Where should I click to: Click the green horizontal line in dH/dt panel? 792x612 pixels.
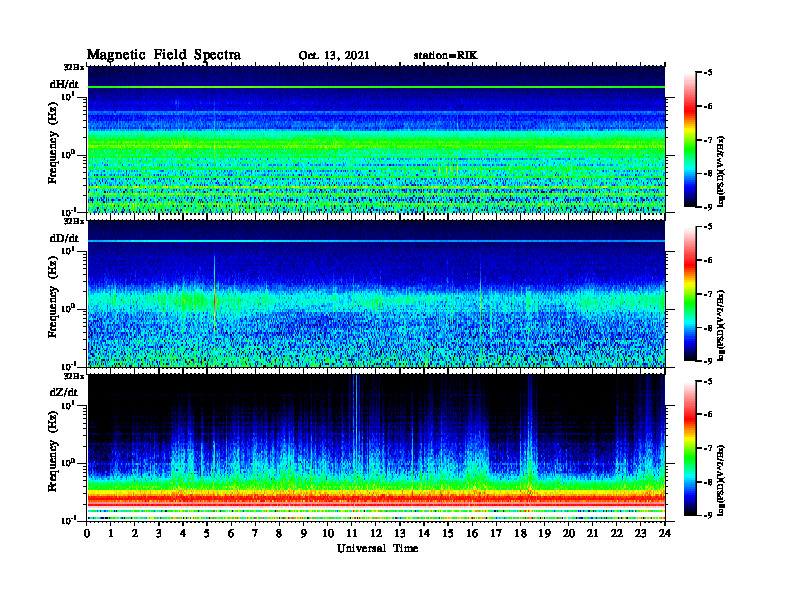click(x=376, y=87)
